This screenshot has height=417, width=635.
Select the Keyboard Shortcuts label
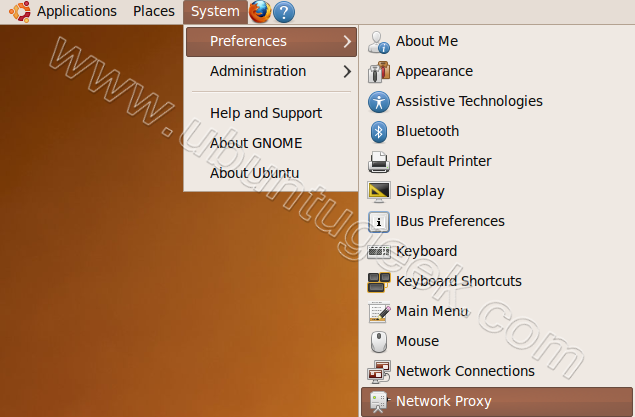[459, 281]
